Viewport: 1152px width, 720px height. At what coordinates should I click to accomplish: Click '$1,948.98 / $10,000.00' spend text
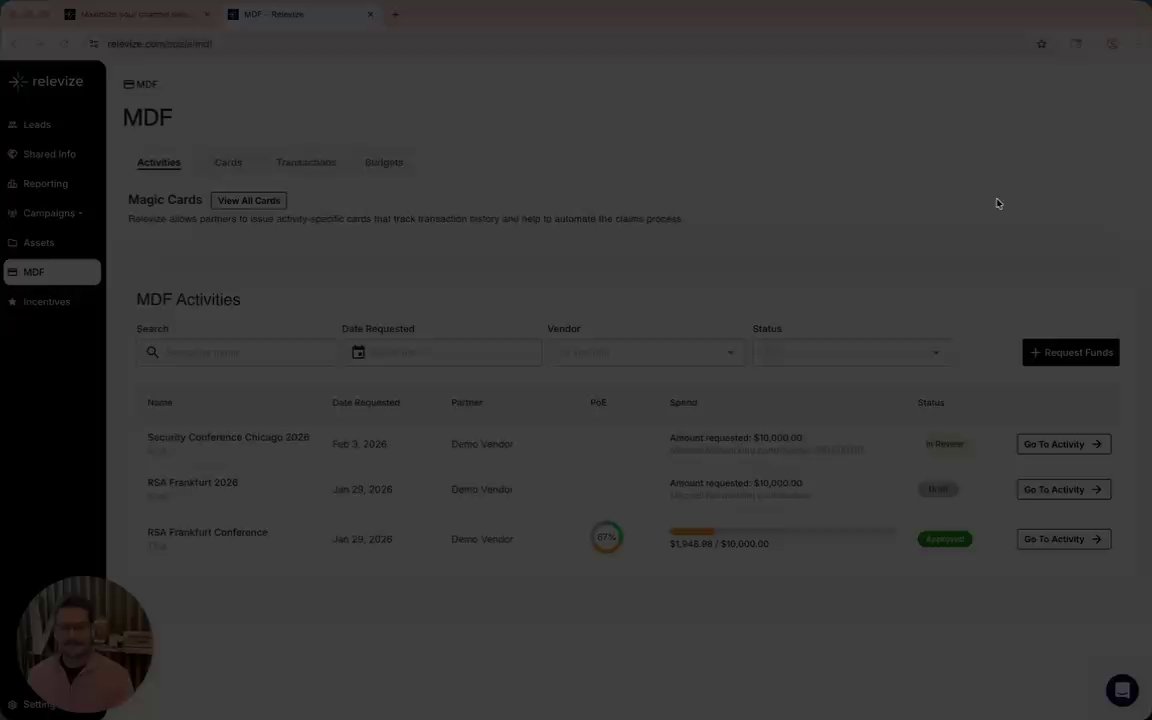click(x=719, y=544)
